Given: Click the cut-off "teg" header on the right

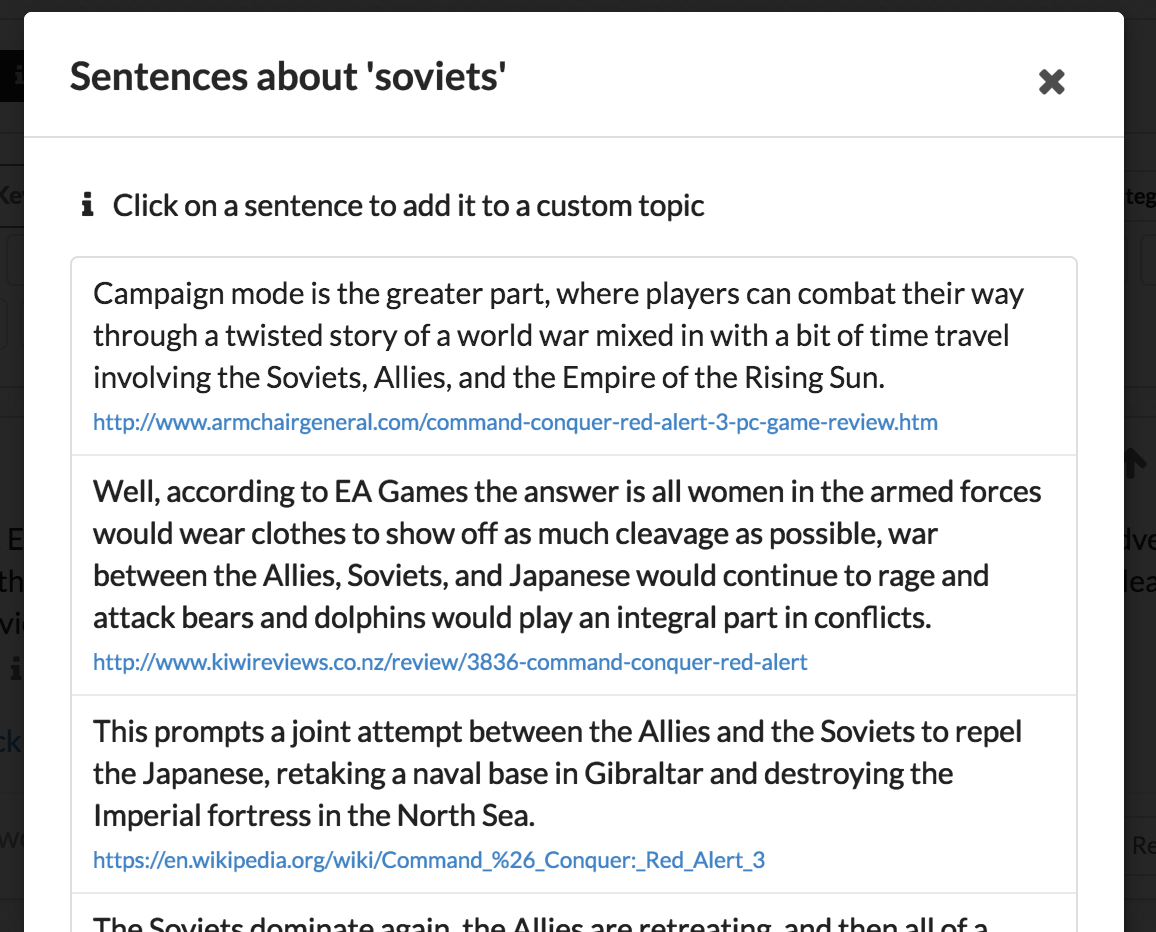Looking at the screenshot, I should (1140, 197).
